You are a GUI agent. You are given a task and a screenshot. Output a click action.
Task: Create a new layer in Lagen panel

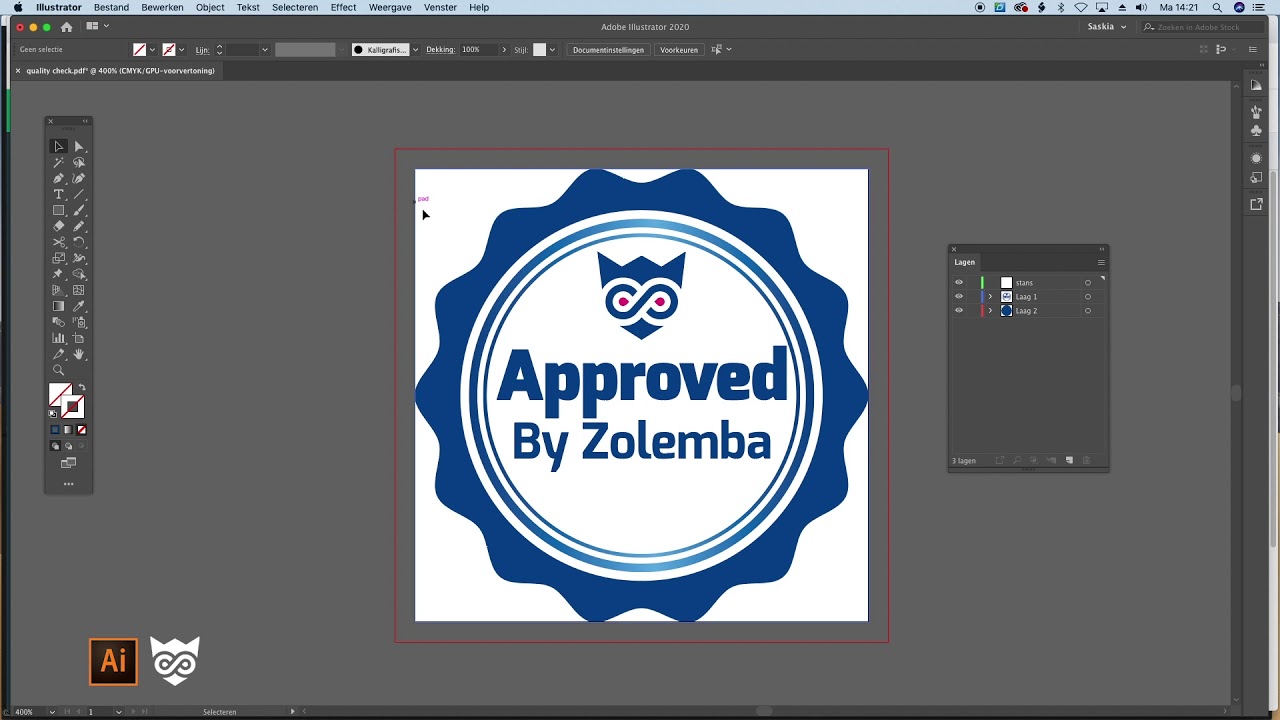point(1069,461)
